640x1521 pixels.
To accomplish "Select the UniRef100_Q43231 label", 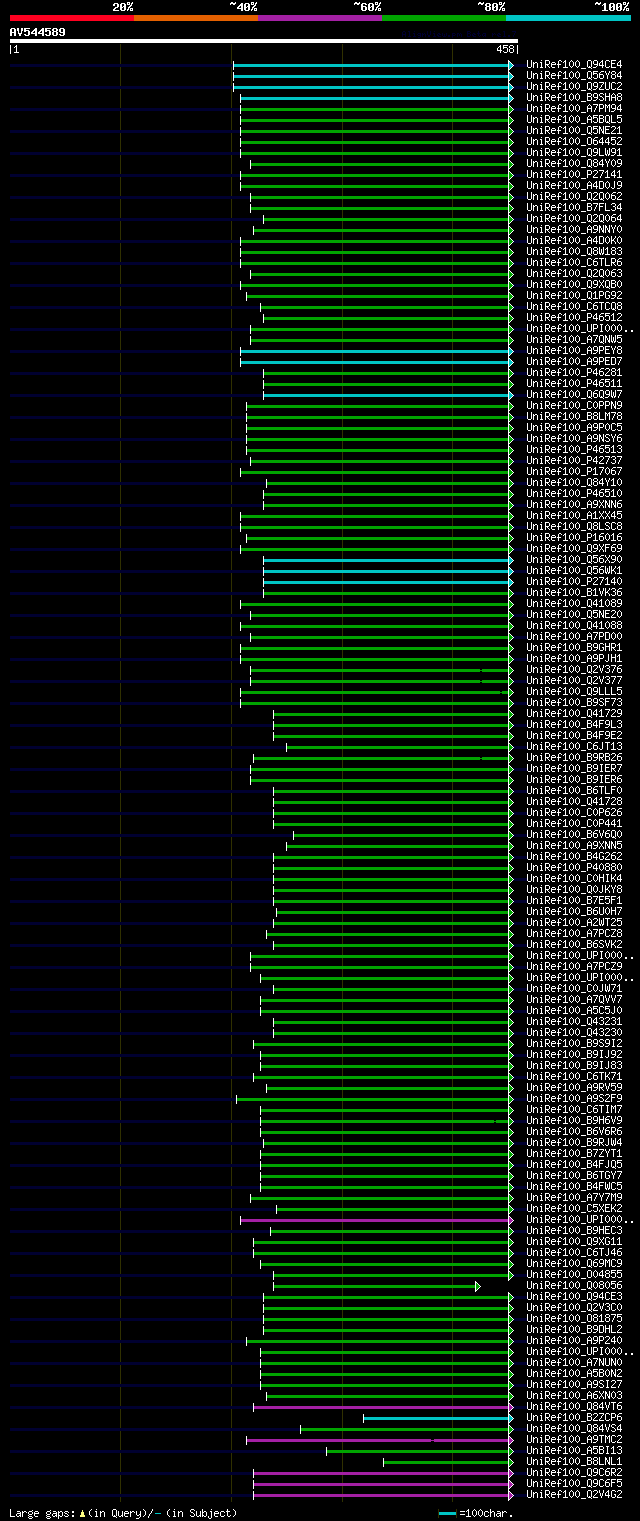I will click(574, 1022).
